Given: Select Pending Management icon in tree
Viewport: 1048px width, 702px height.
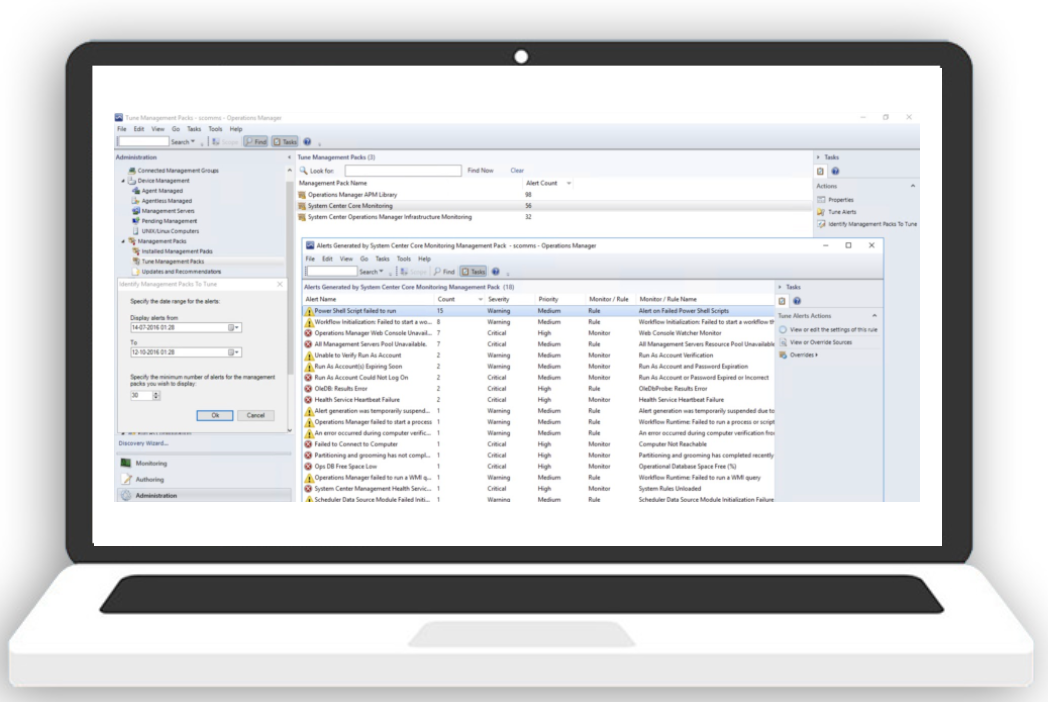Looking at the screenshot, I should 136,221.
